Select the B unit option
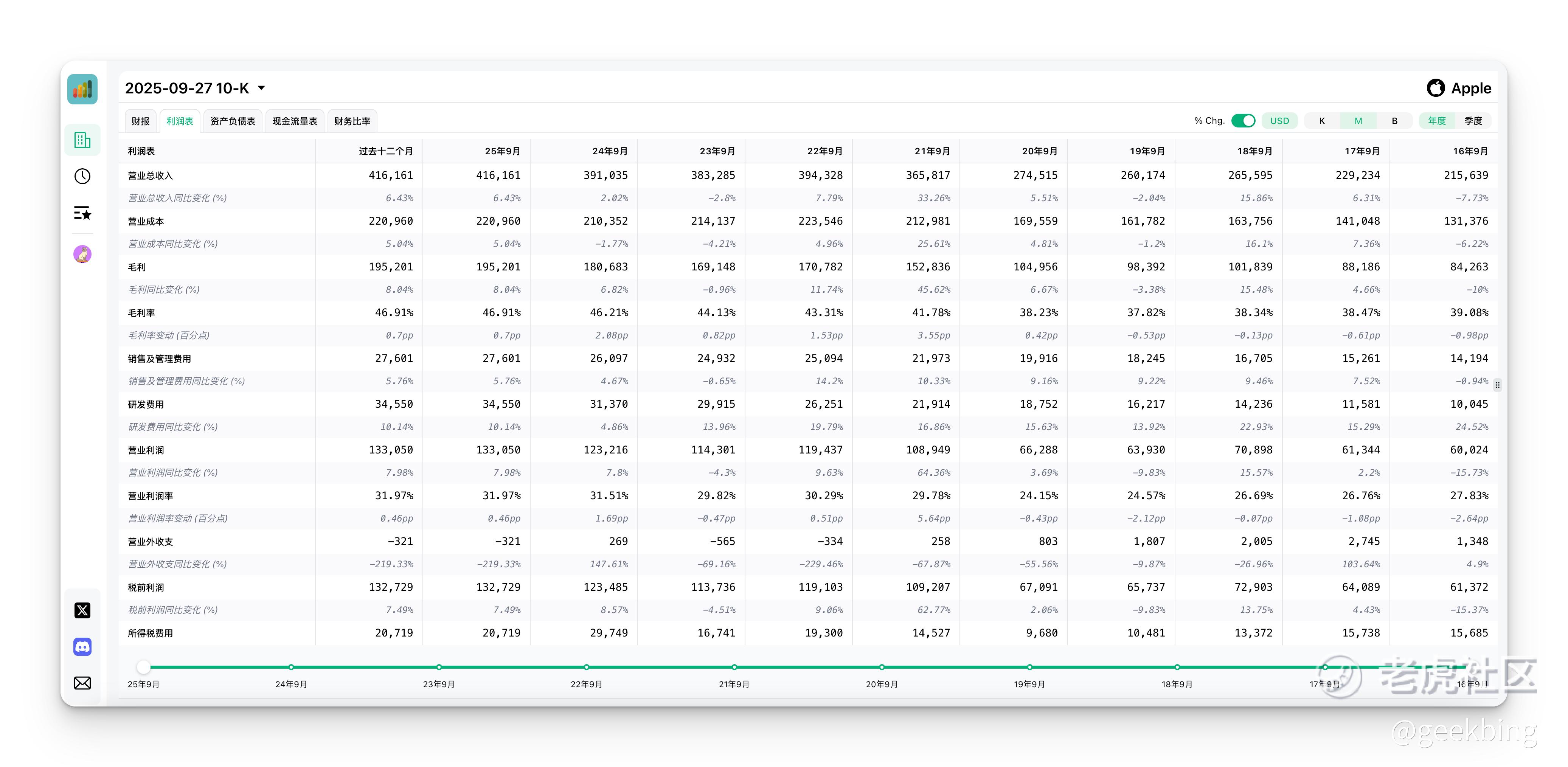Viewport: 1568px width, 767px height. (1394, 121)
